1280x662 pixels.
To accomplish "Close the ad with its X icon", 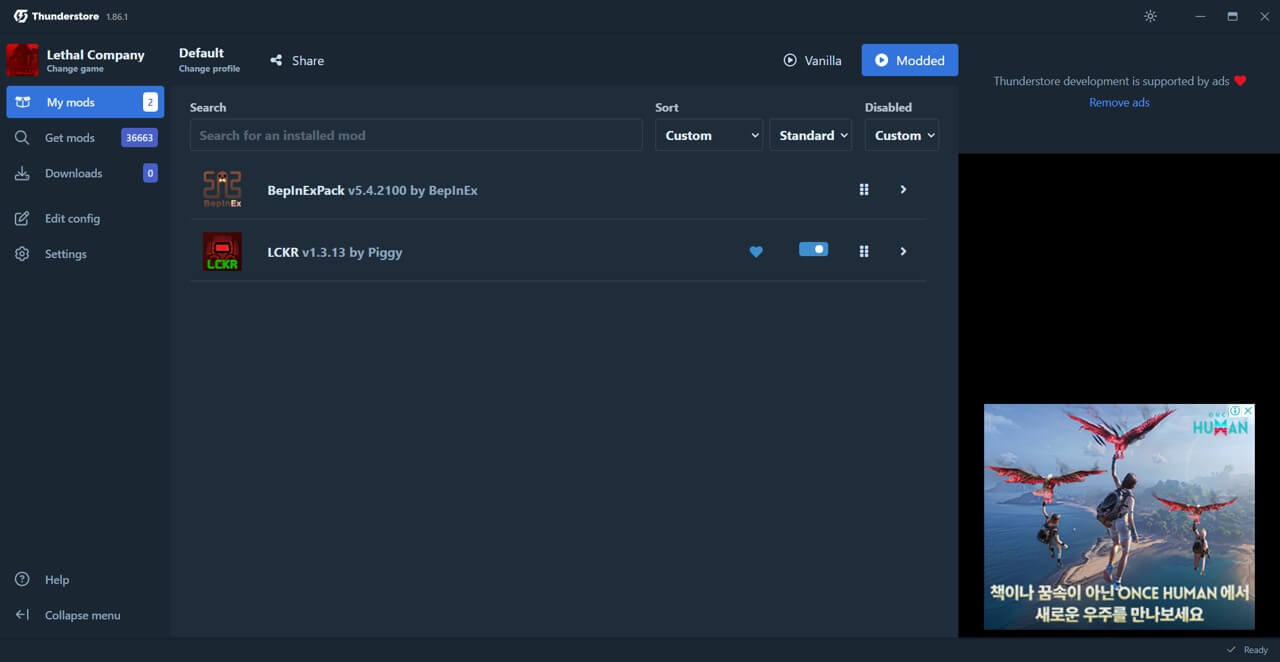I will (1248, 410).
